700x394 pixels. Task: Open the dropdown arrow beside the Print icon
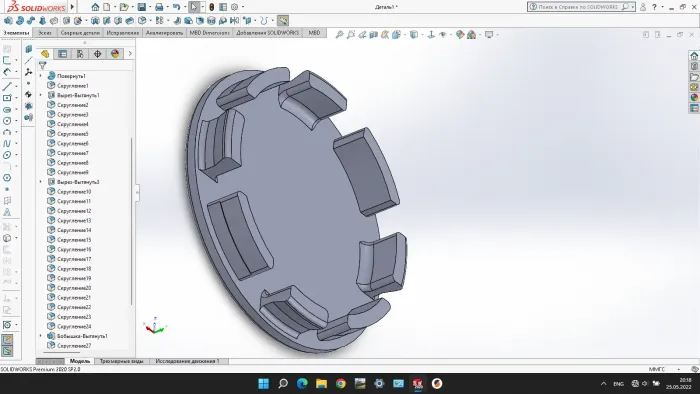(168, 7)
